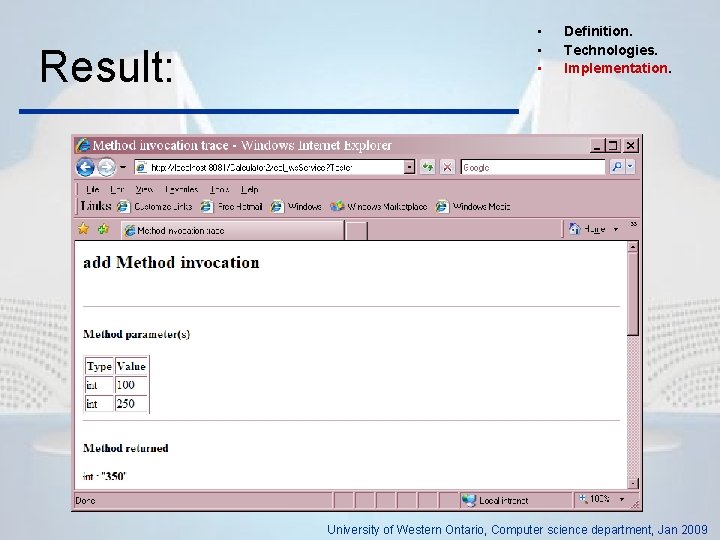
Task: Click the Forward navigation arrow
Action: (107, 167)
